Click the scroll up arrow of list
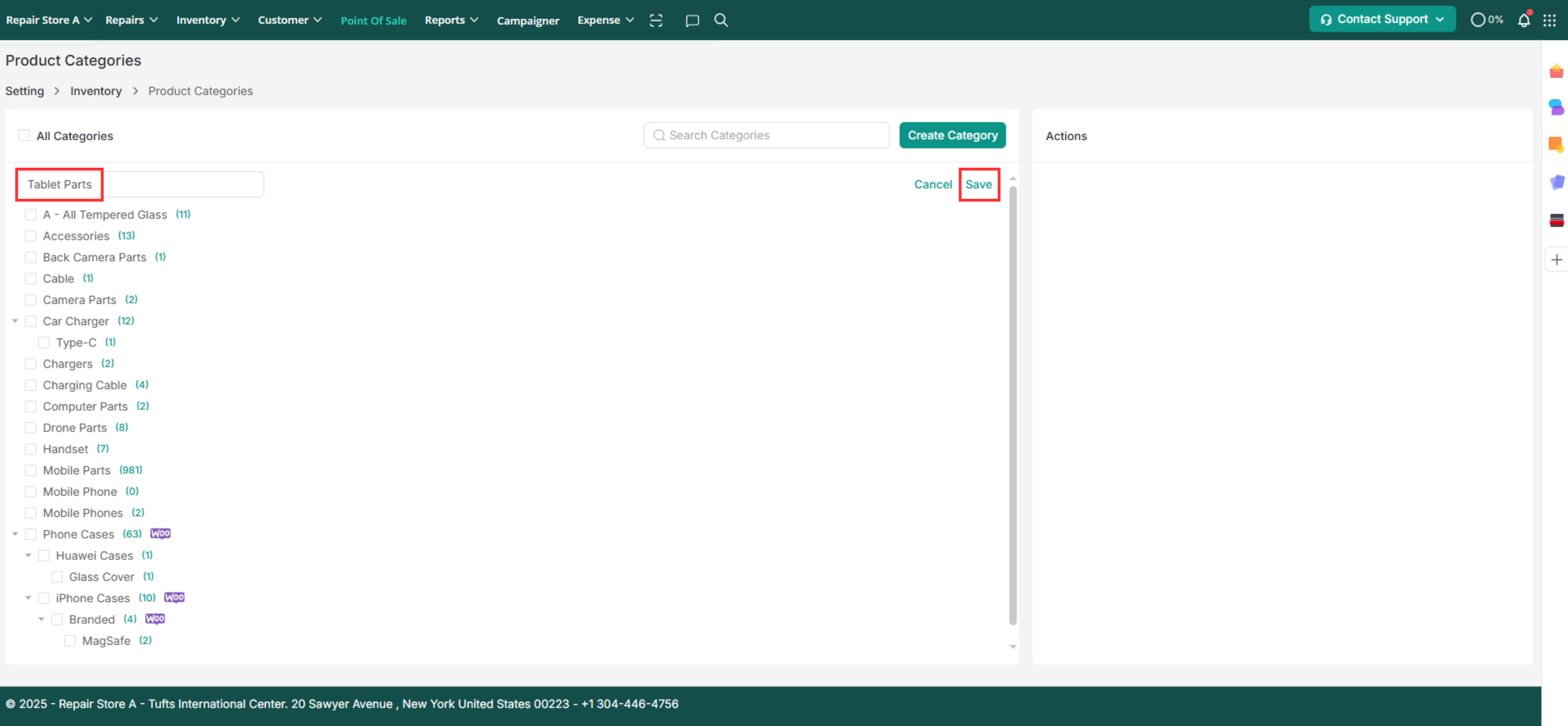This screenshot has width=1568, height=726. pyautogui.click(x=1012, y=178)
